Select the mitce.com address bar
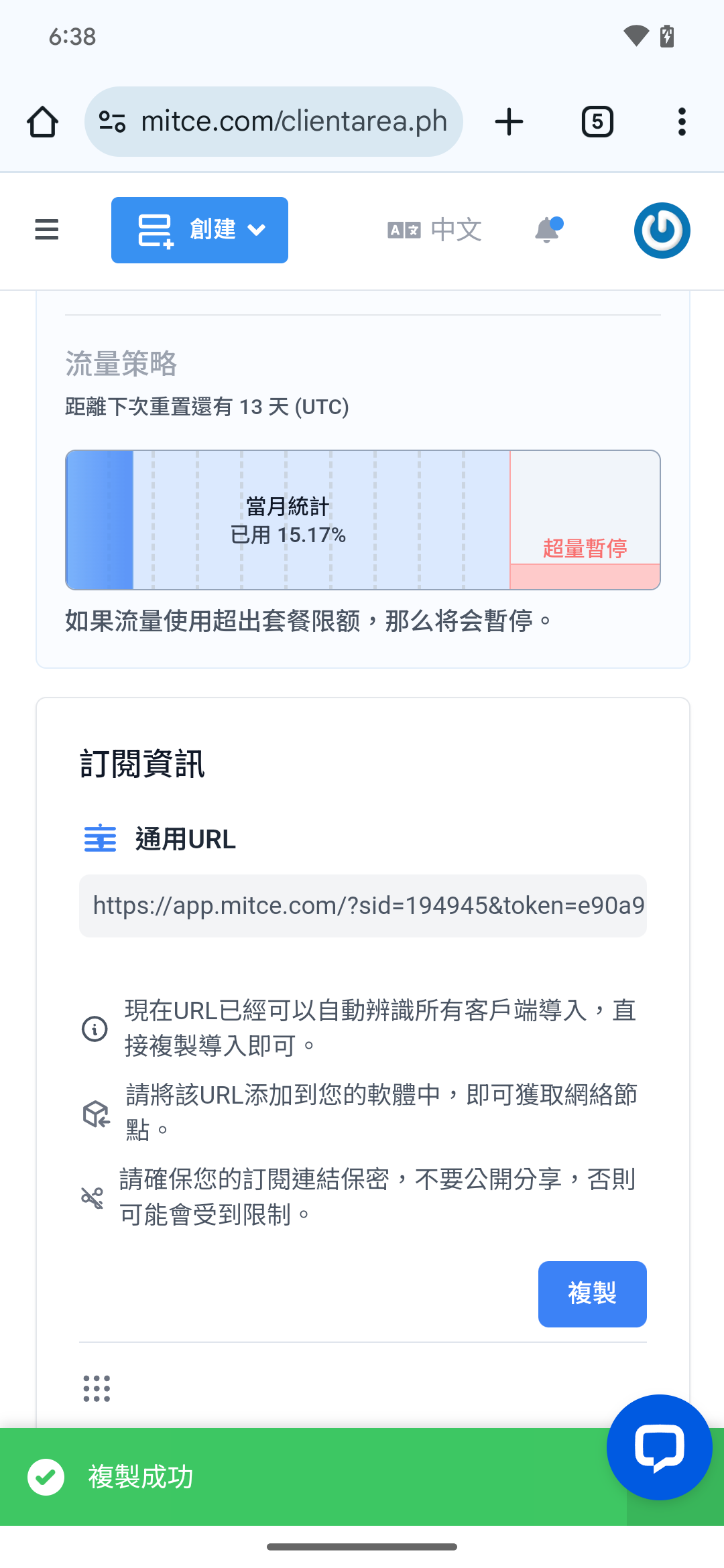724x1568 pixels. tap(274, 122)
